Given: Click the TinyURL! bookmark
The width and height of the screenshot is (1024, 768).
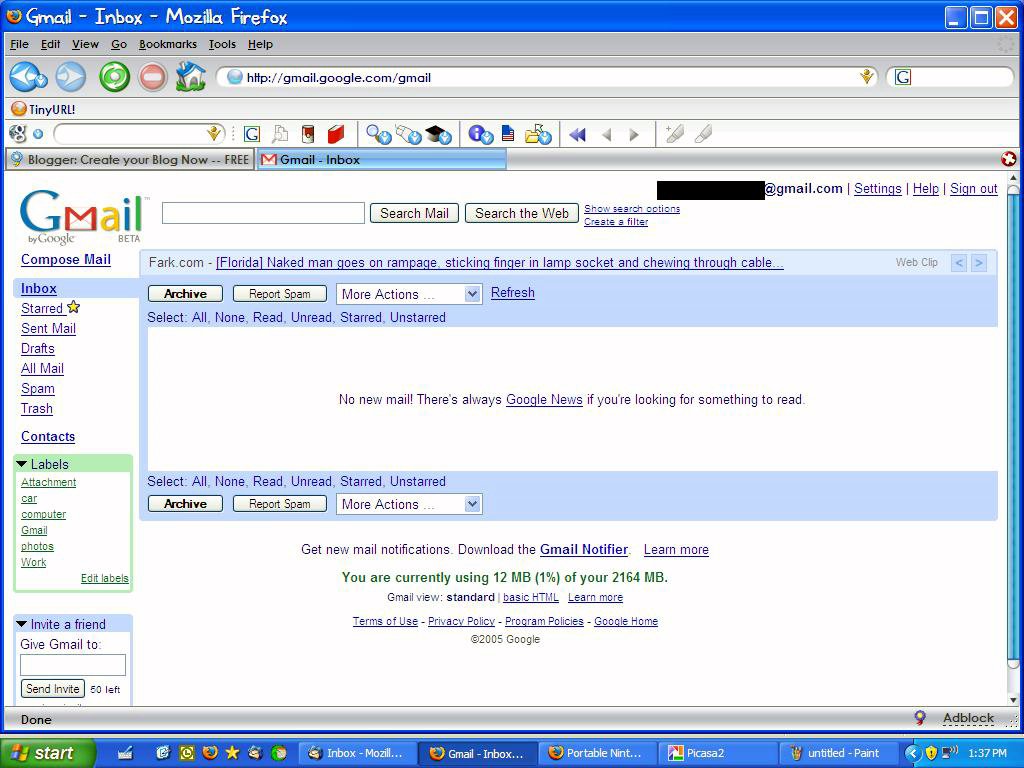Looking at the screenshot, I should point(44,109).
